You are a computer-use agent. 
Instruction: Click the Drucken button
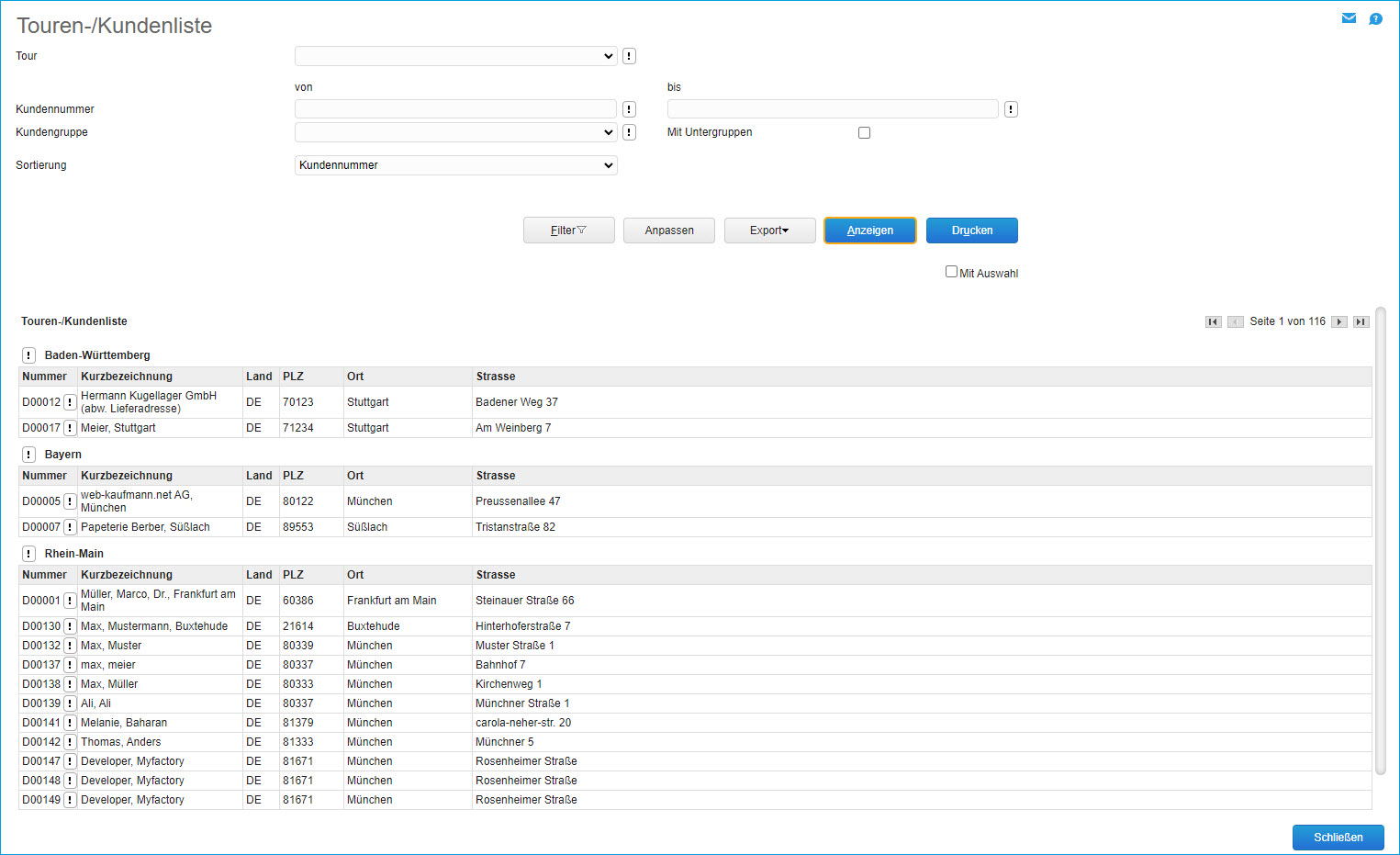(972, 231)
